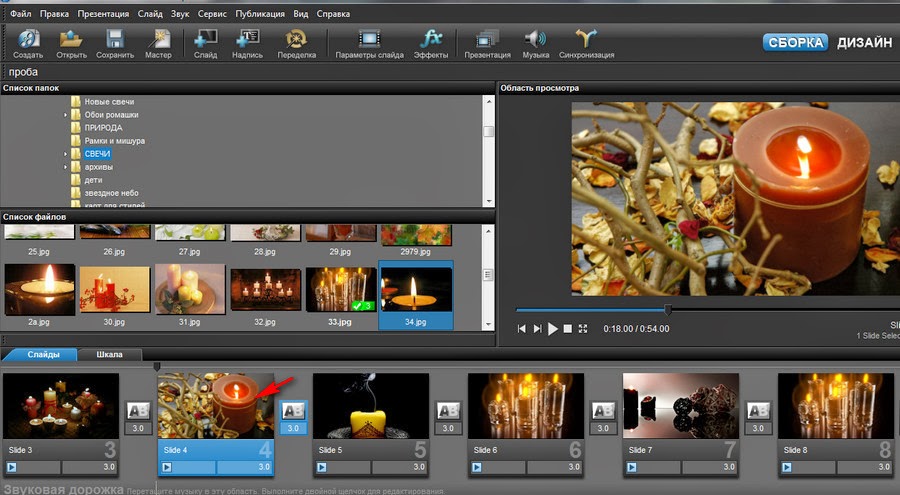Image resolution: width=900 pixels, height=495 pixels.
Task: Click play icon under Slide 3
Action: 11,467
